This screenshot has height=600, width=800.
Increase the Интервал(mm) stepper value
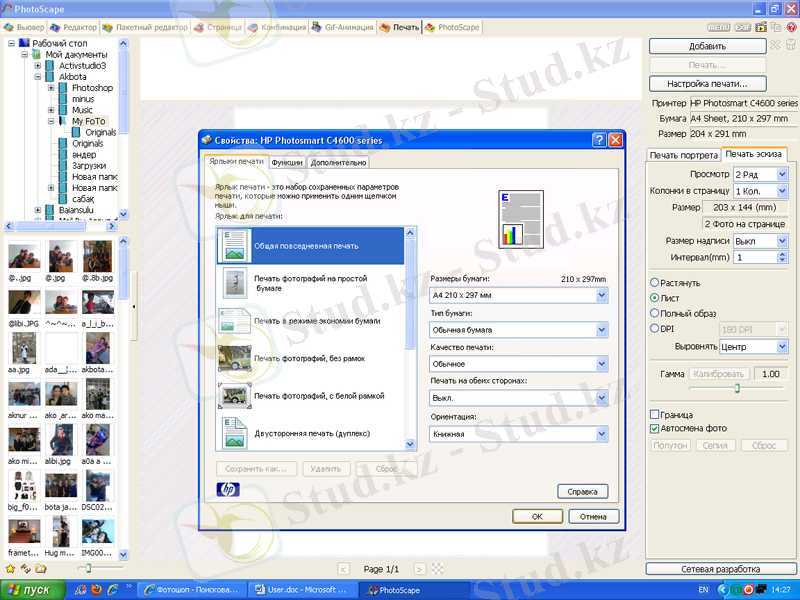click(782, 255)
